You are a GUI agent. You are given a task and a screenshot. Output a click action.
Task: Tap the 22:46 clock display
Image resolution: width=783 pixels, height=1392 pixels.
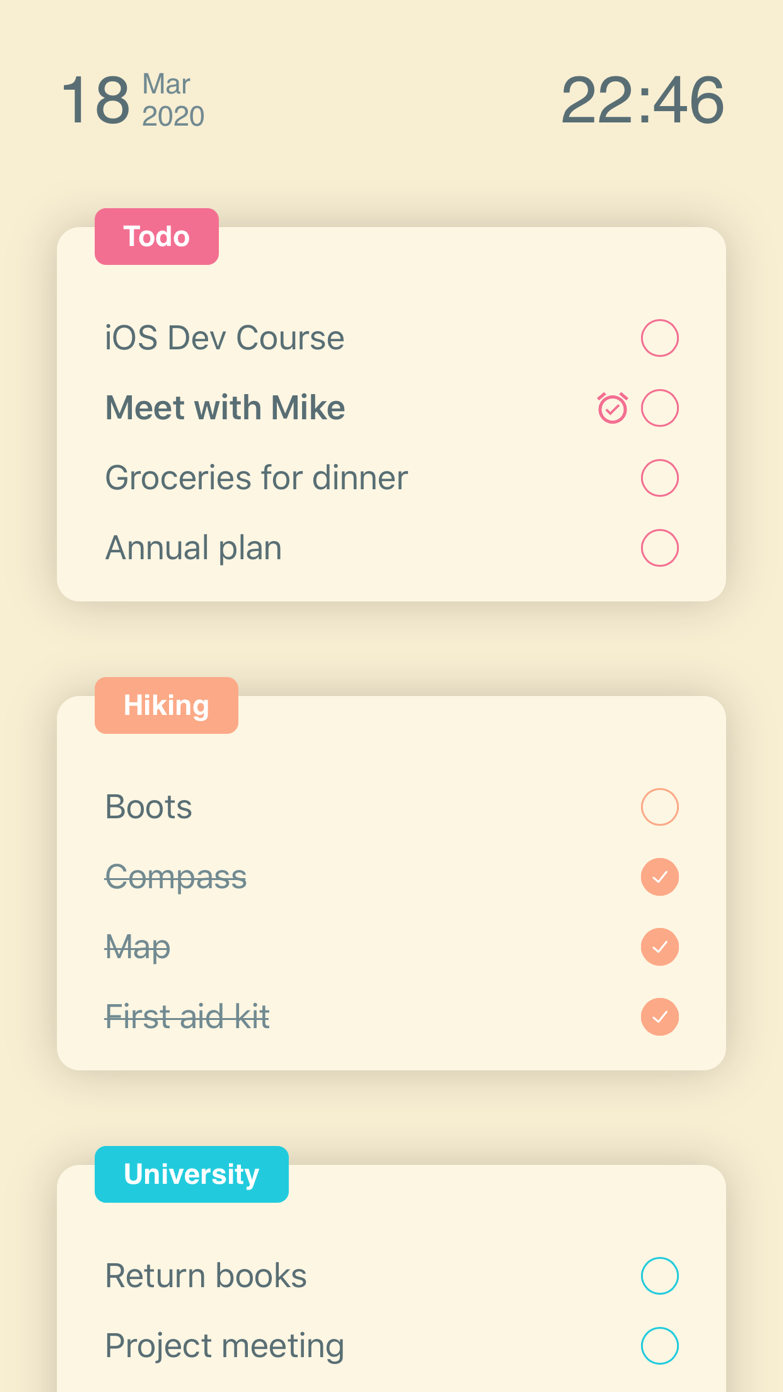click(642, 100)
